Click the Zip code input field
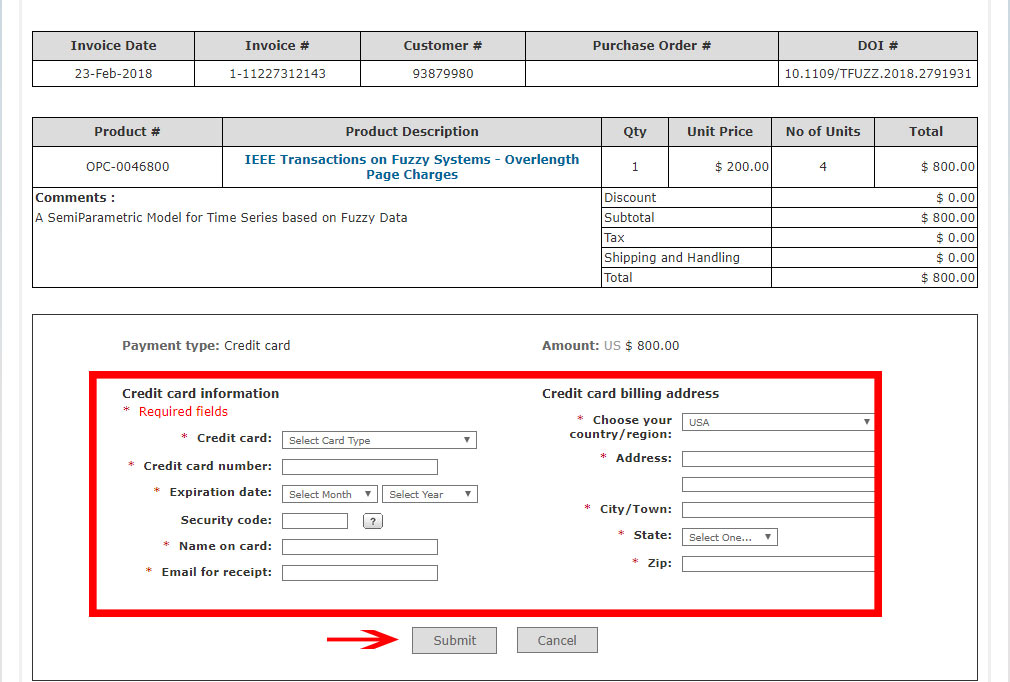Image resolution: width=1010 pixels, height=682 pixels. point(777,564)
